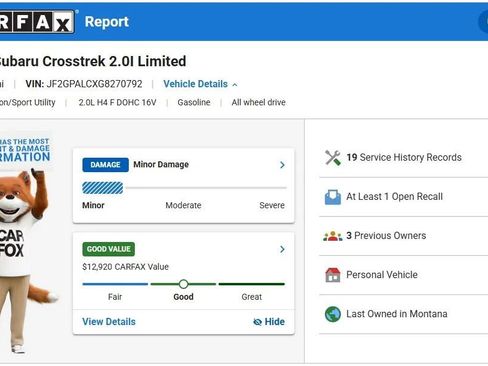Click the Minor Damage heading text
The width and height of the screenshot is (488, 366).
coord(161,164)
